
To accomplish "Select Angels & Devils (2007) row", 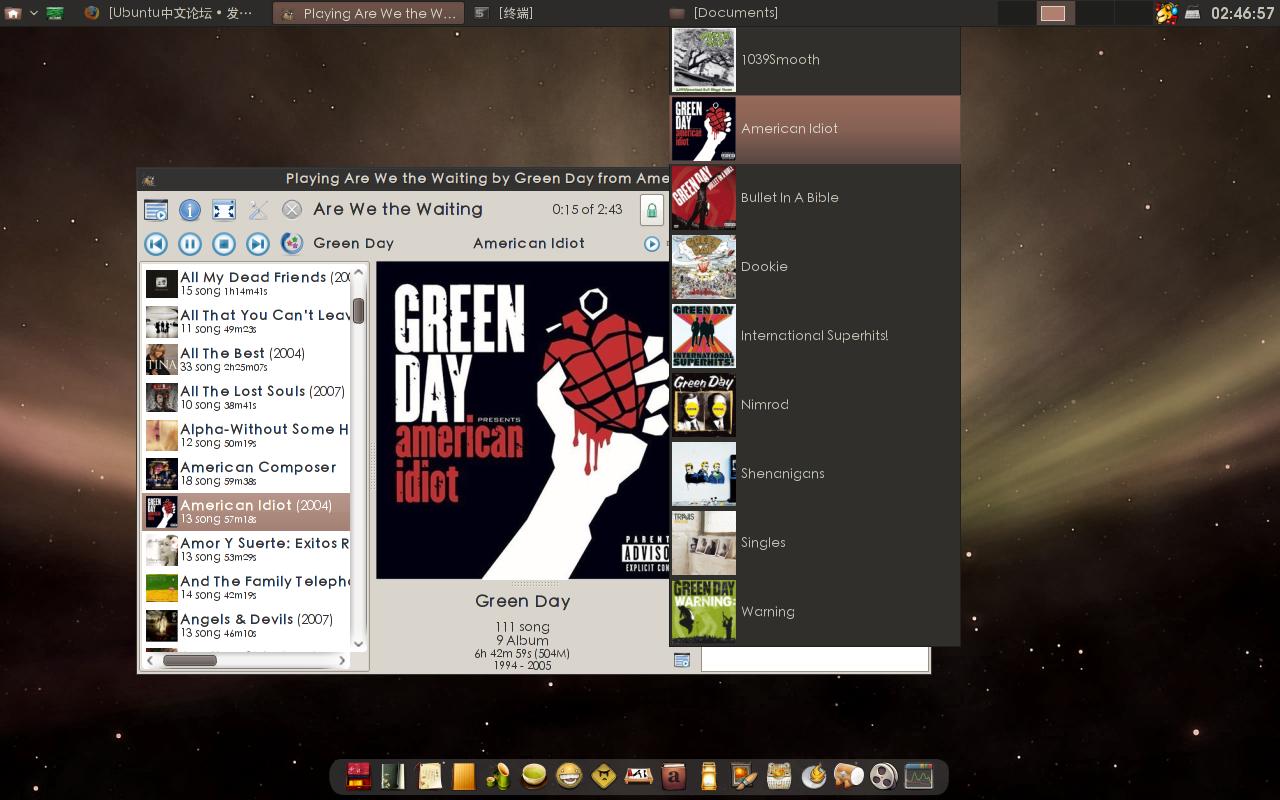I will coord(246,626).
